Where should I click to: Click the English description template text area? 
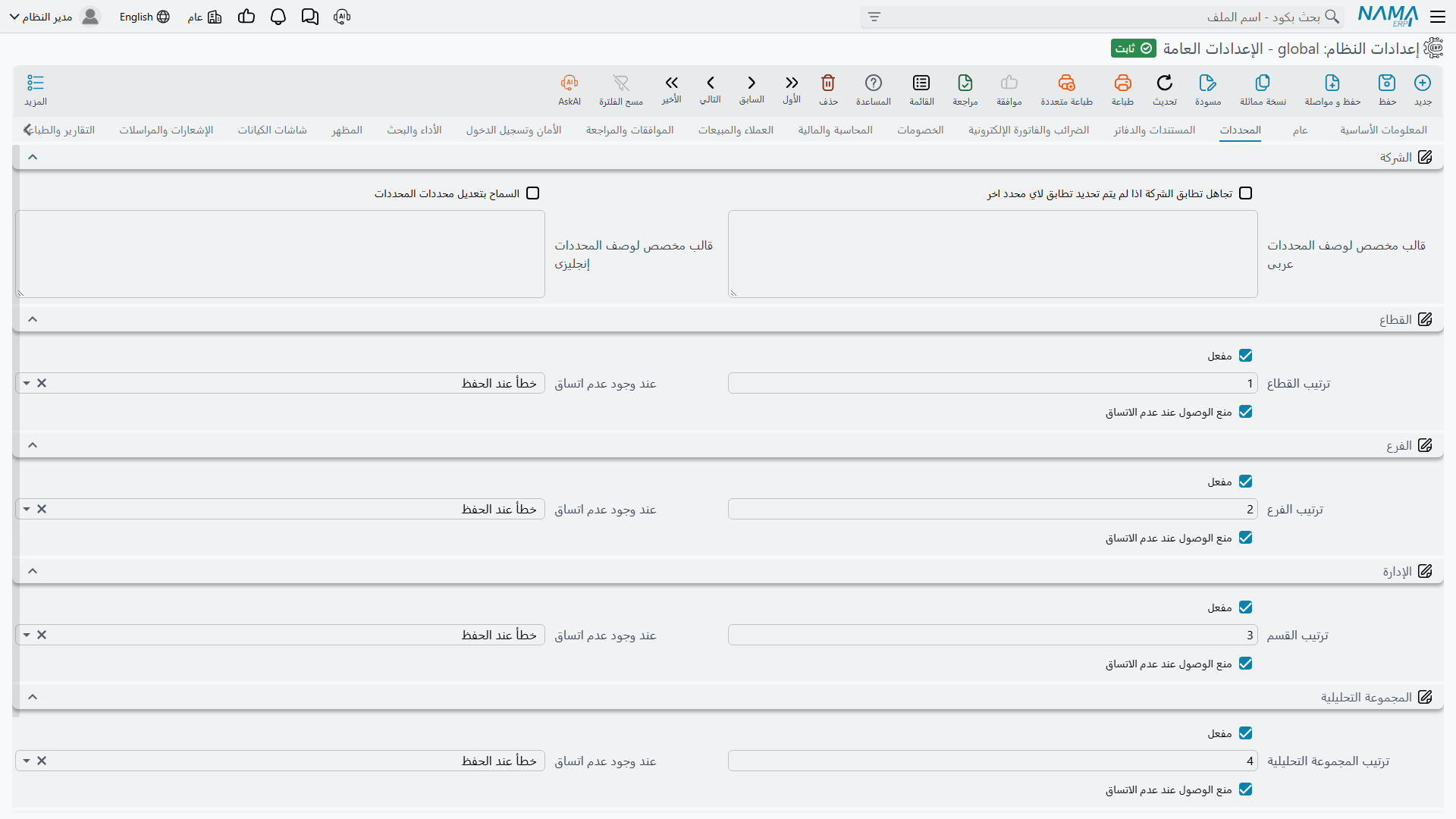[280, 254]
